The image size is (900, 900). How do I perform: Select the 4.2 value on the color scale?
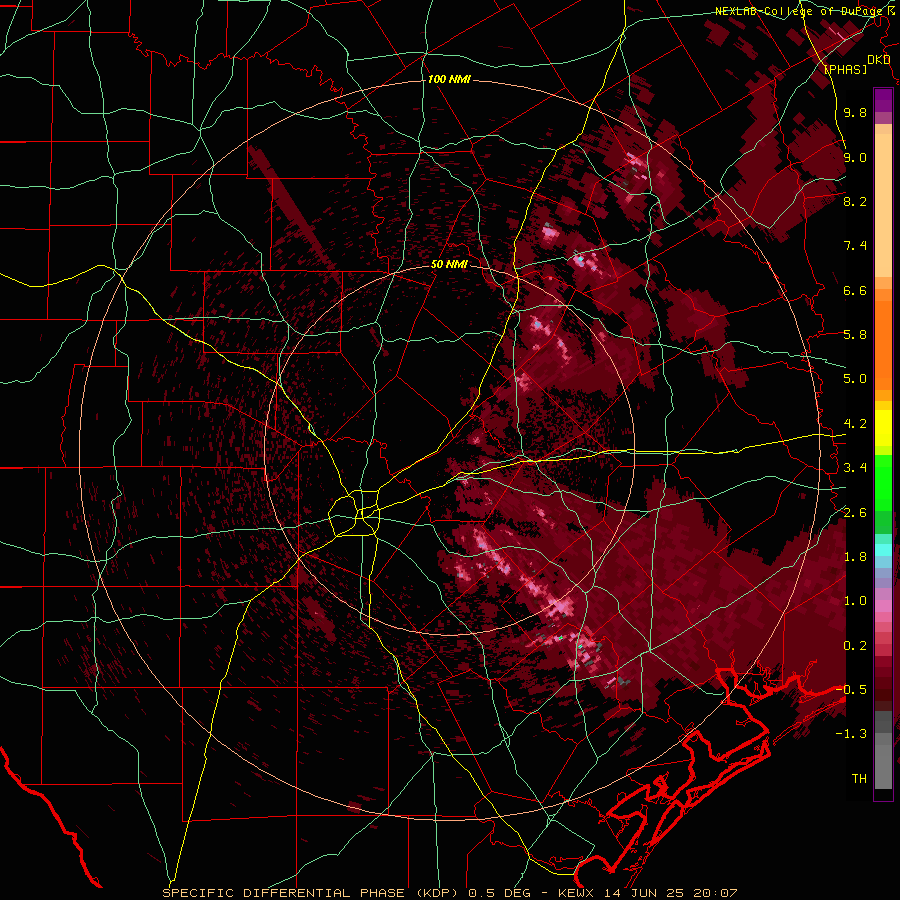click(855, 424)
